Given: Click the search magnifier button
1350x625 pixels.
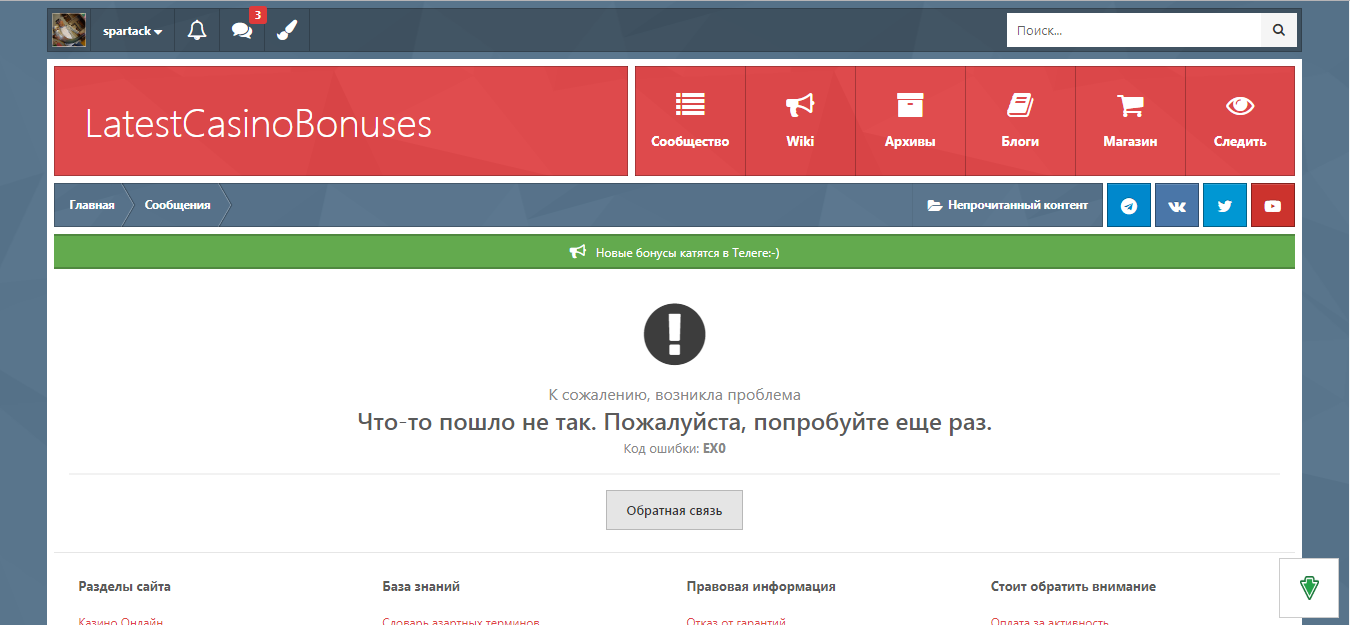Looking at the screenshot, I should point(1278,31).
